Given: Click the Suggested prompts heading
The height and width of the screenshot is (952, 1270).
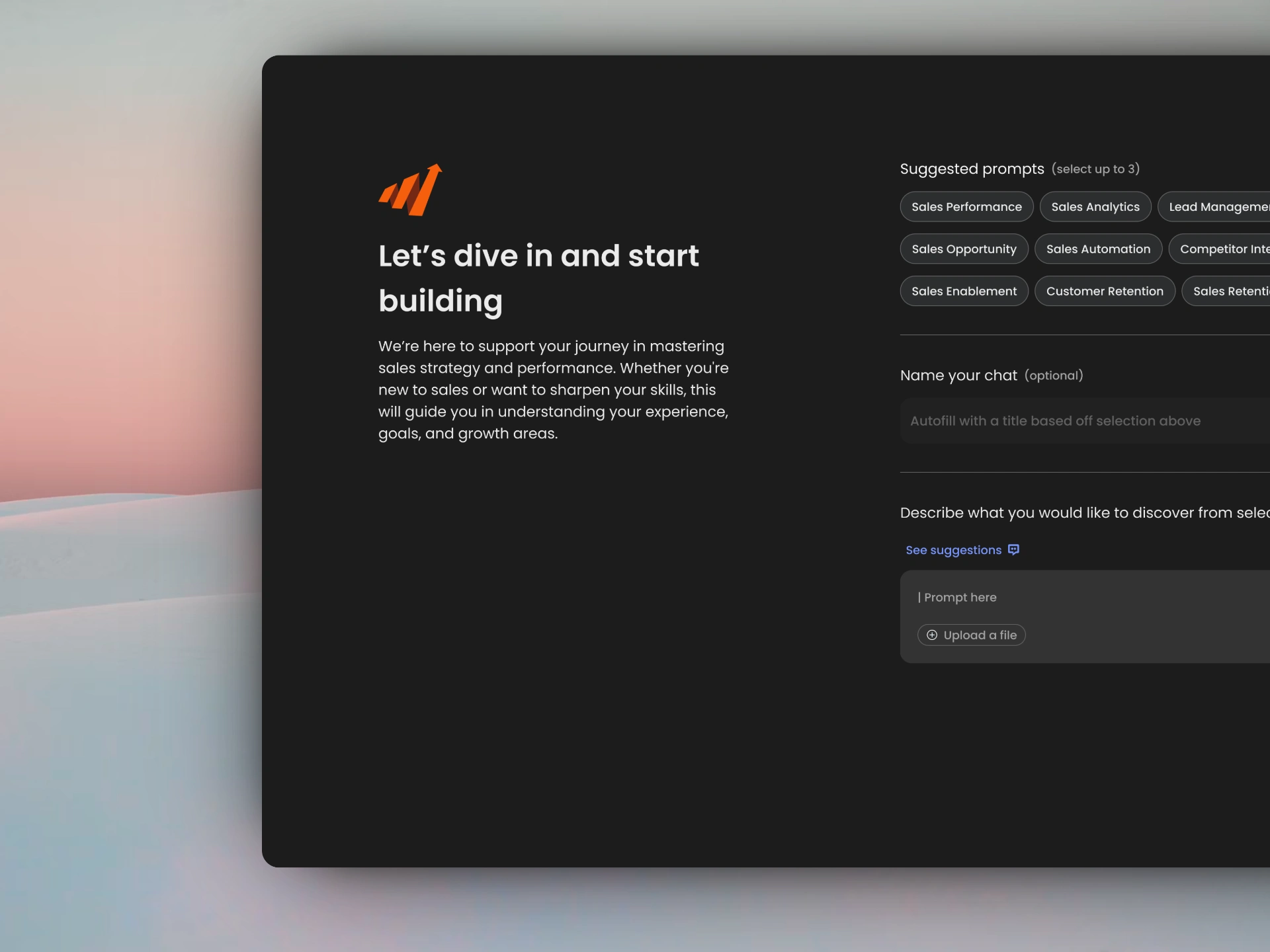Looking at the screenshot, I should (972, 169).
